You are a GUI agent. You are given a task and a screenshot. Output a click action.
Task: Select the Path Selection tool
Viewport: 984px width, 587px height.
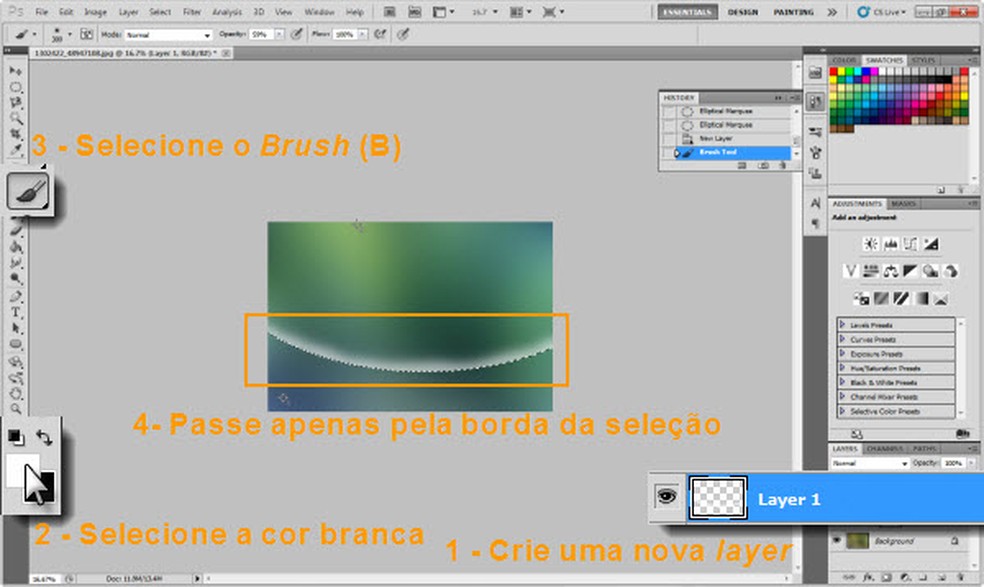point(16,328)
